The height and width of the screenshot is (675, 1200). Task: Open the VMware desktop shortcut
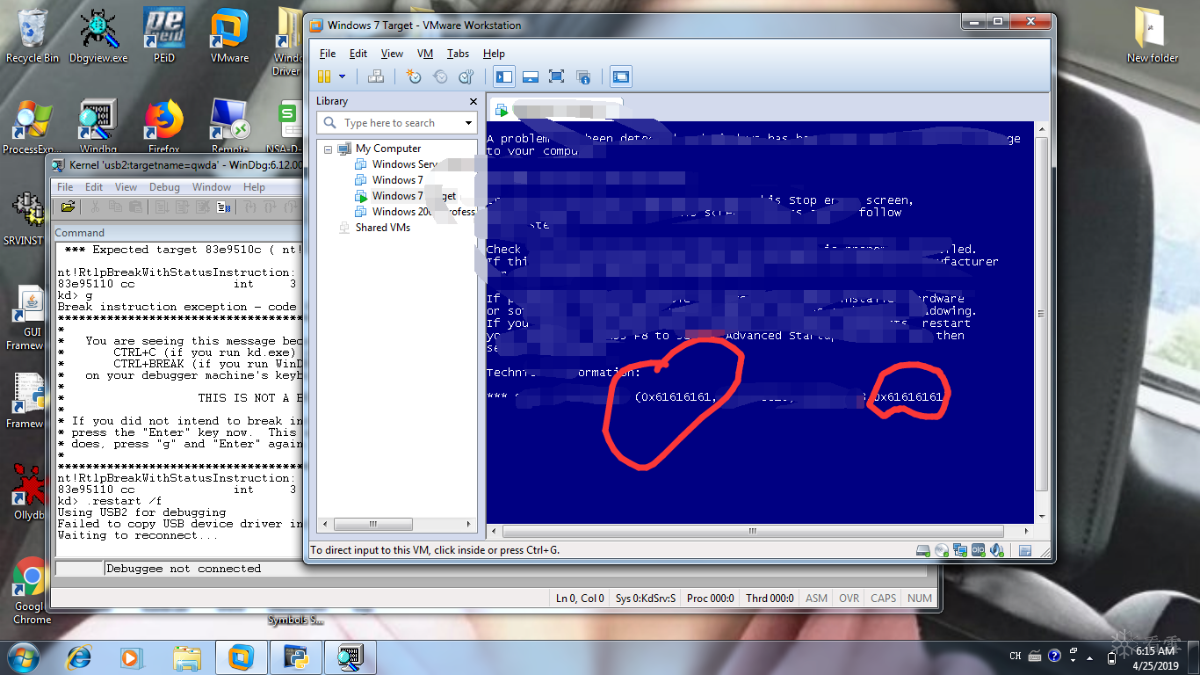pos(229,36)
